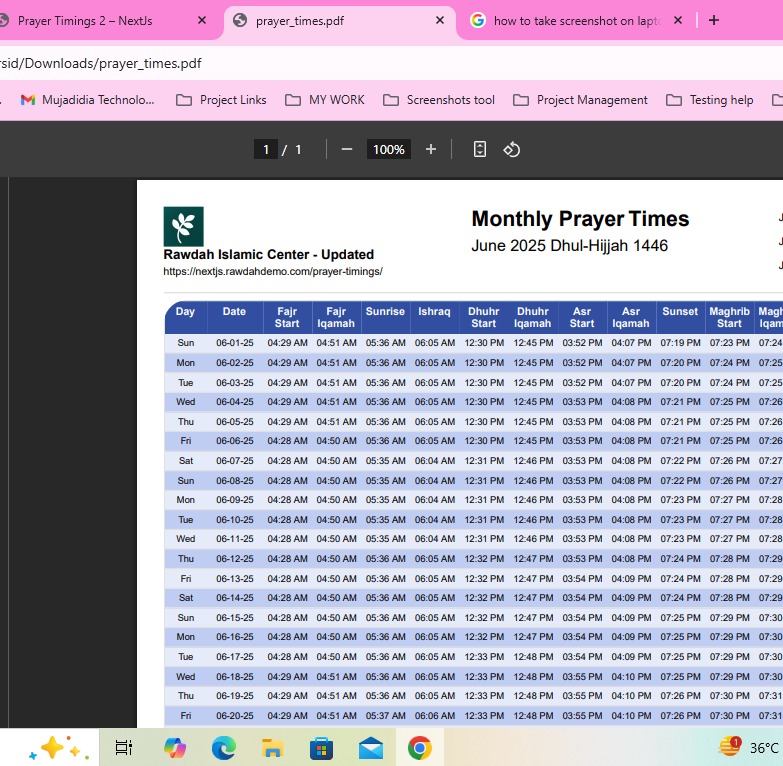Image resolution: width=783 pixels, height=766 pixels.
Task: Expand the Screenshots tool bookmark folder
Action: (439, 100)
